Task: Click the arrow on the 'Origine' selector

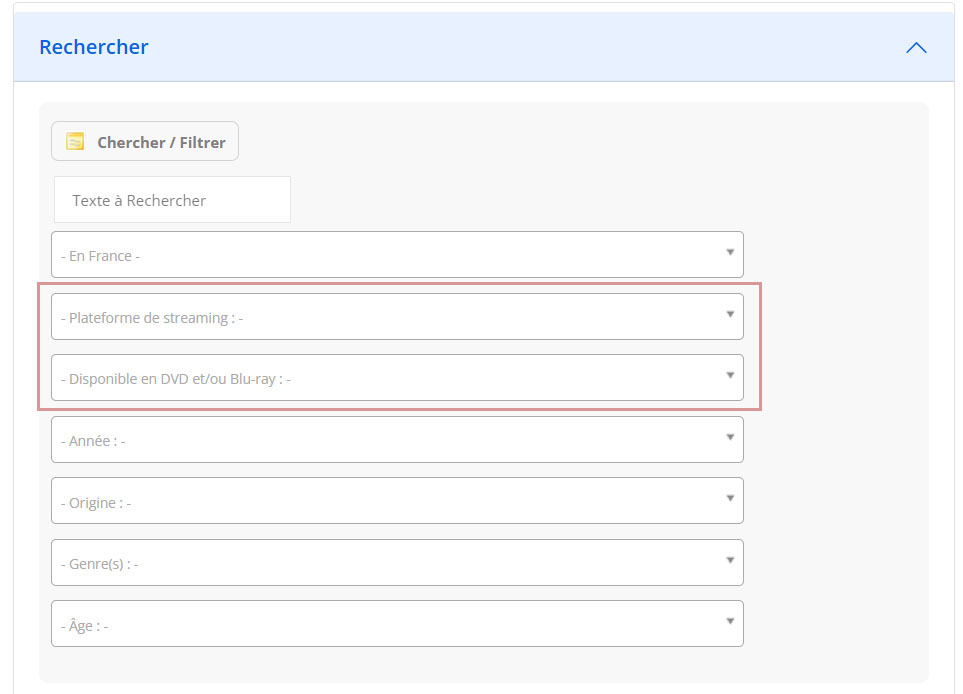Action: tap(731, 501)
